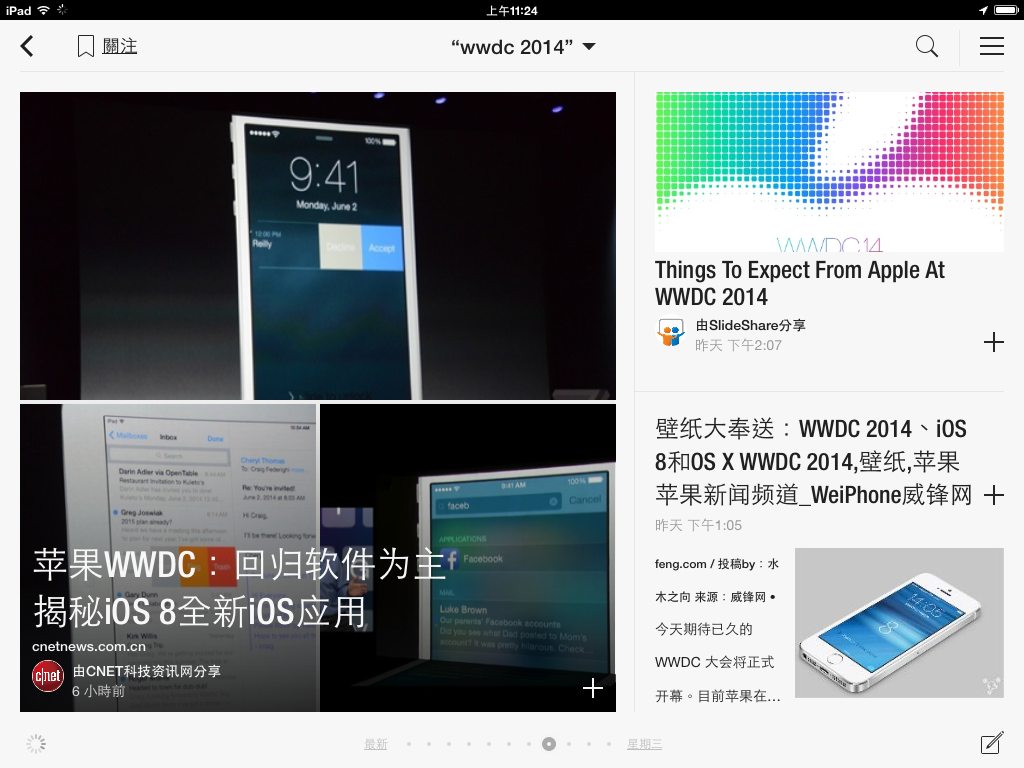Tap the bookmark follow icon
The width and height of the screenshot is (1024, 768).
tap(86, 46)
